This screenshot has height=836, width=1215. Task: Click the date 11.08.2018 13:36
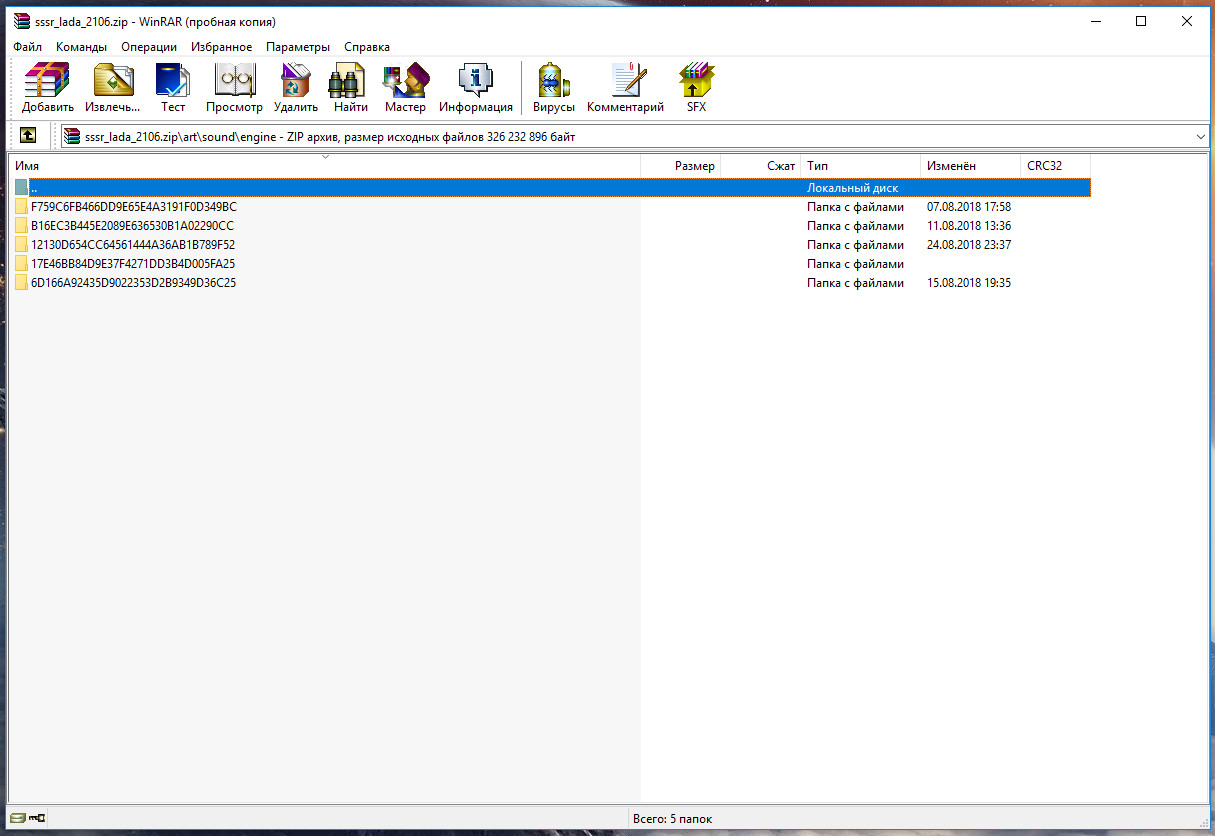click(x=969, y=226)
